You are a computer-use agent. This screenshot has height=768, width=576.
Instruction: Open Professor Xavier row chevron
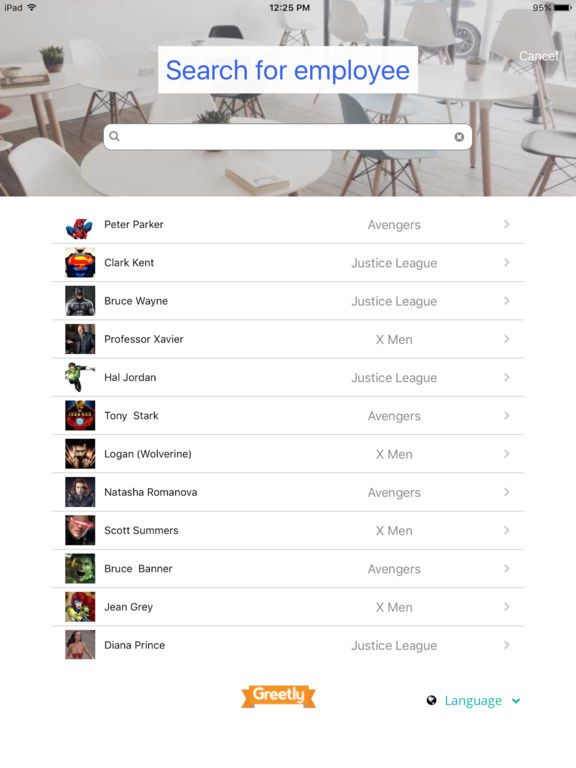coord(507,339)
